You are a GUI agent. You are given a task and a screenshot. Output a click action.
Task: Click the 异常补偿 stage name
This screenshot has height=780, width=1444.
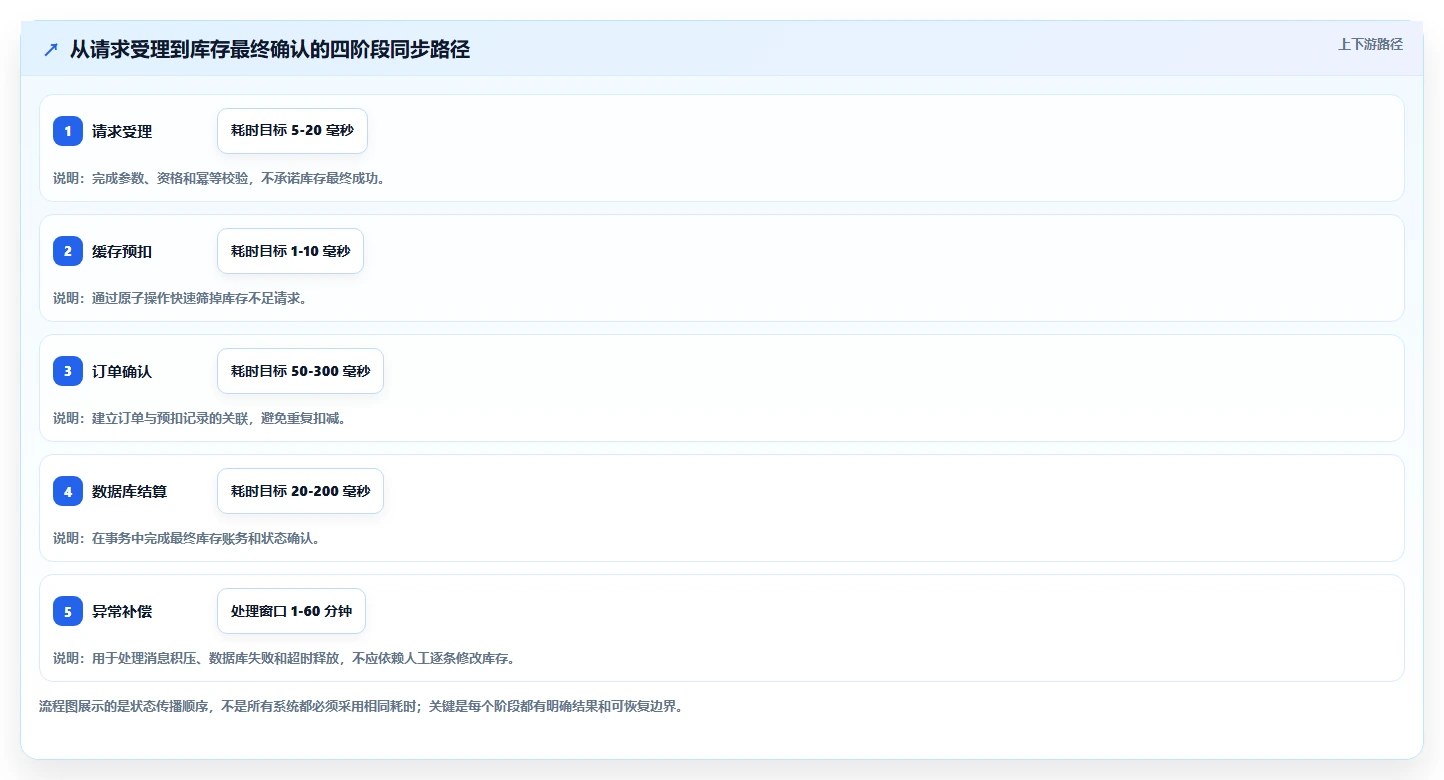click(x=122, y=611)
